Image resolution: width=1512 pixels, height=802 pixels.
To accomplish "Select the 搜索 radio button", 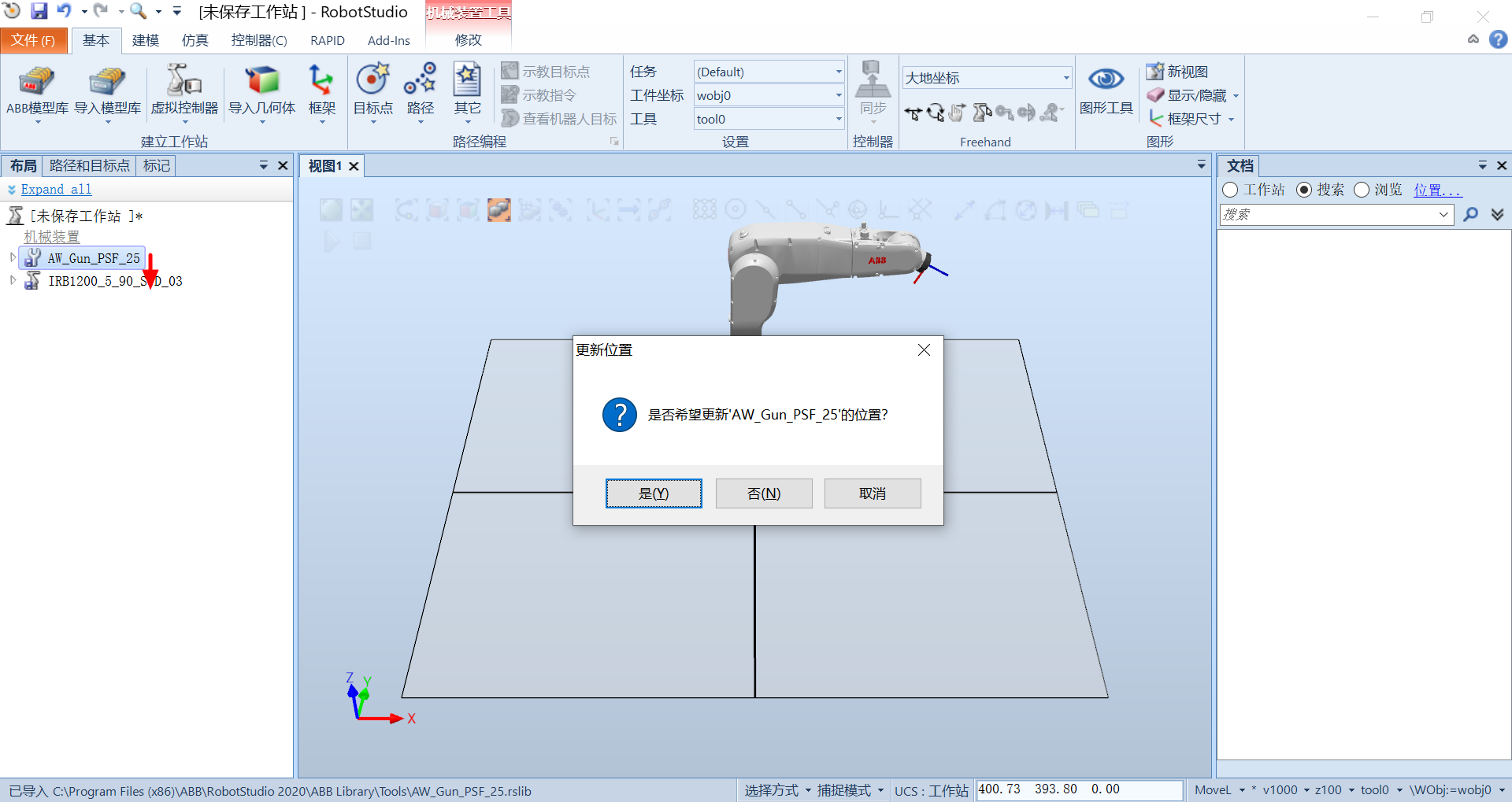I will 1304,190.
